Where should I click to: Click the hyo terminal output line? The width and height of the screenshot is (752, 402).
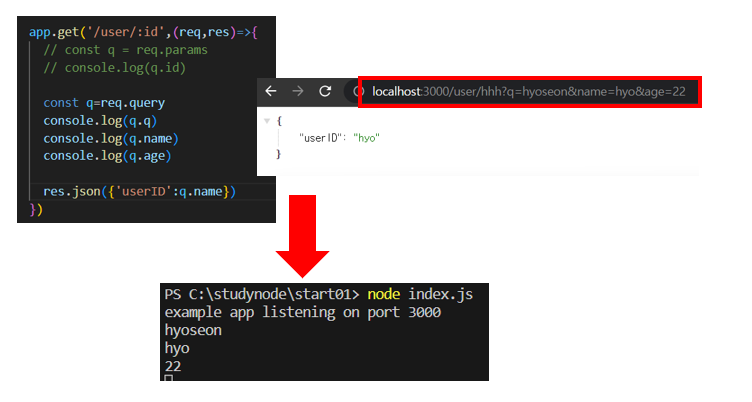tap(177, 348)
